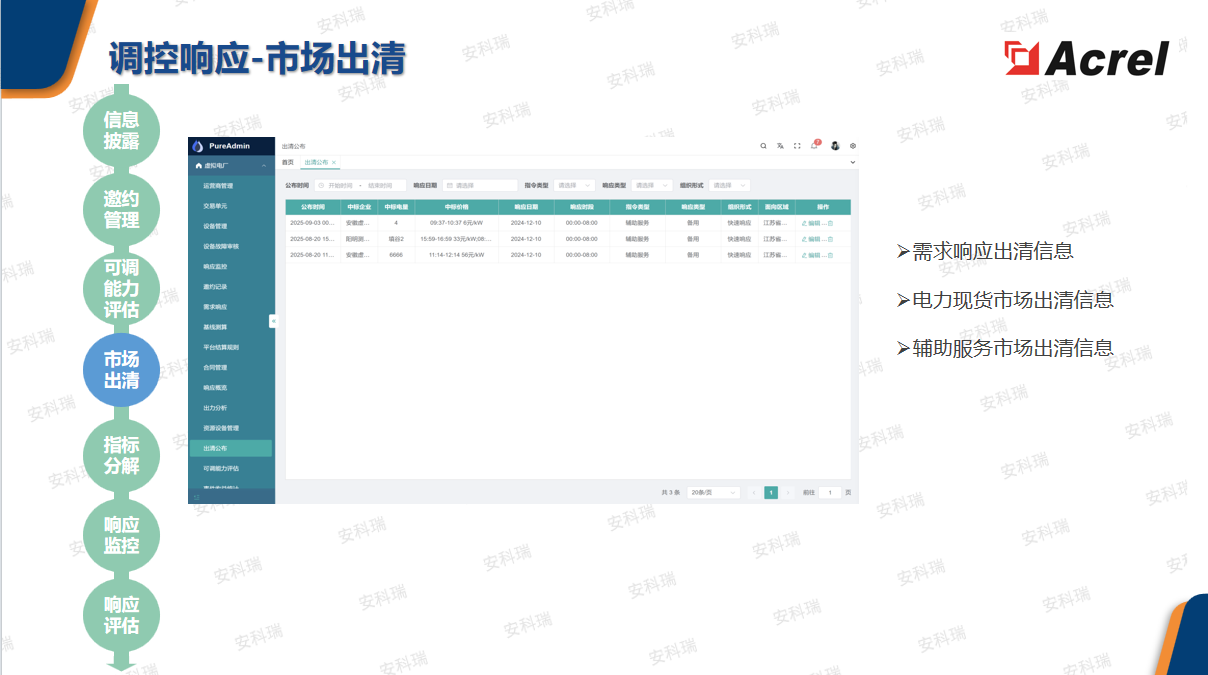Open 基线测算 in the sidebar
The width and height of the screenshot is (1208, 675).
231,327
